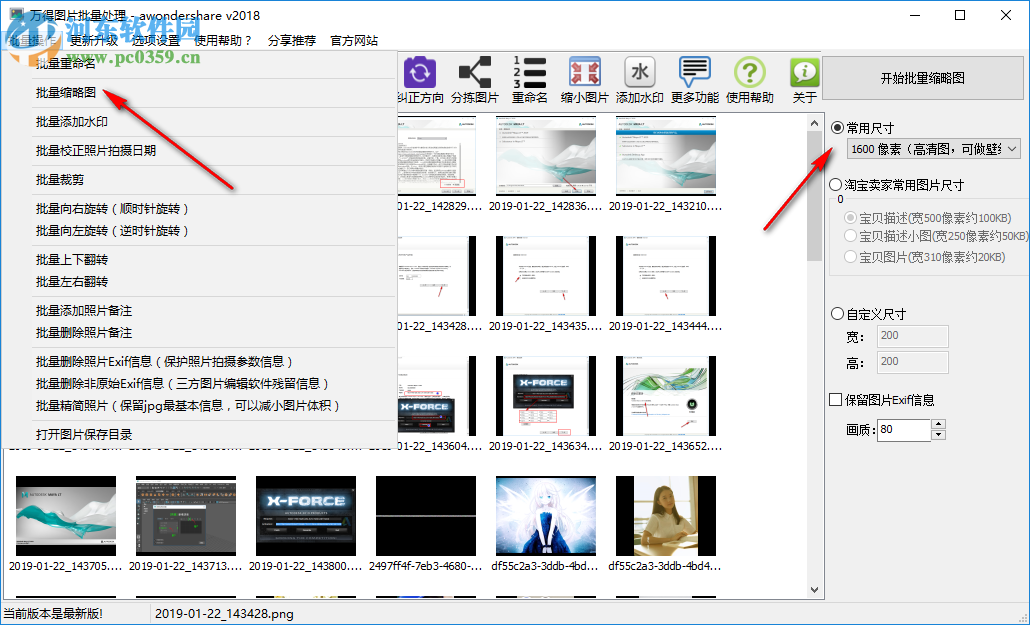The image size is (1030, 625).
Task: Select the X-FORCE thumbnail at bottom
Action: point(305,515)
